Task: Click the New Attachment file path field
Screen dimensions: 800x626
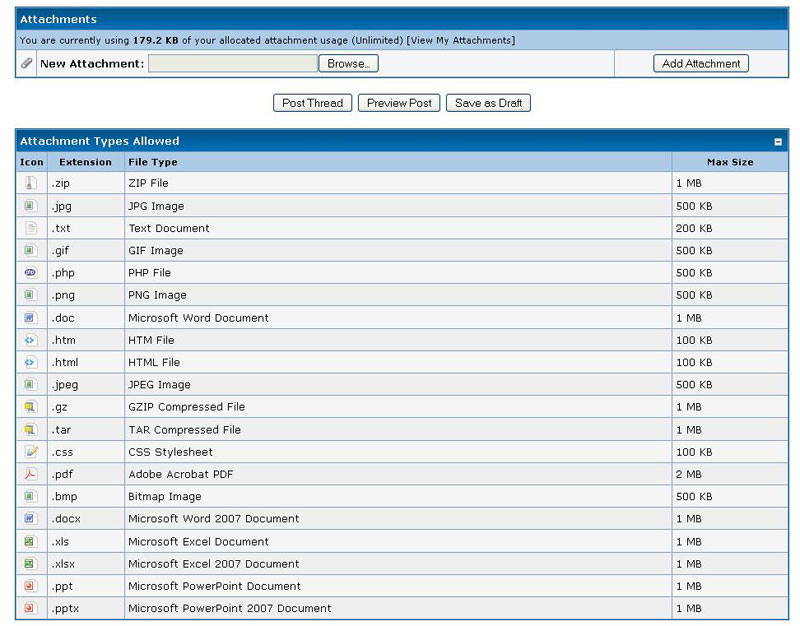Action: pos(232,63)
